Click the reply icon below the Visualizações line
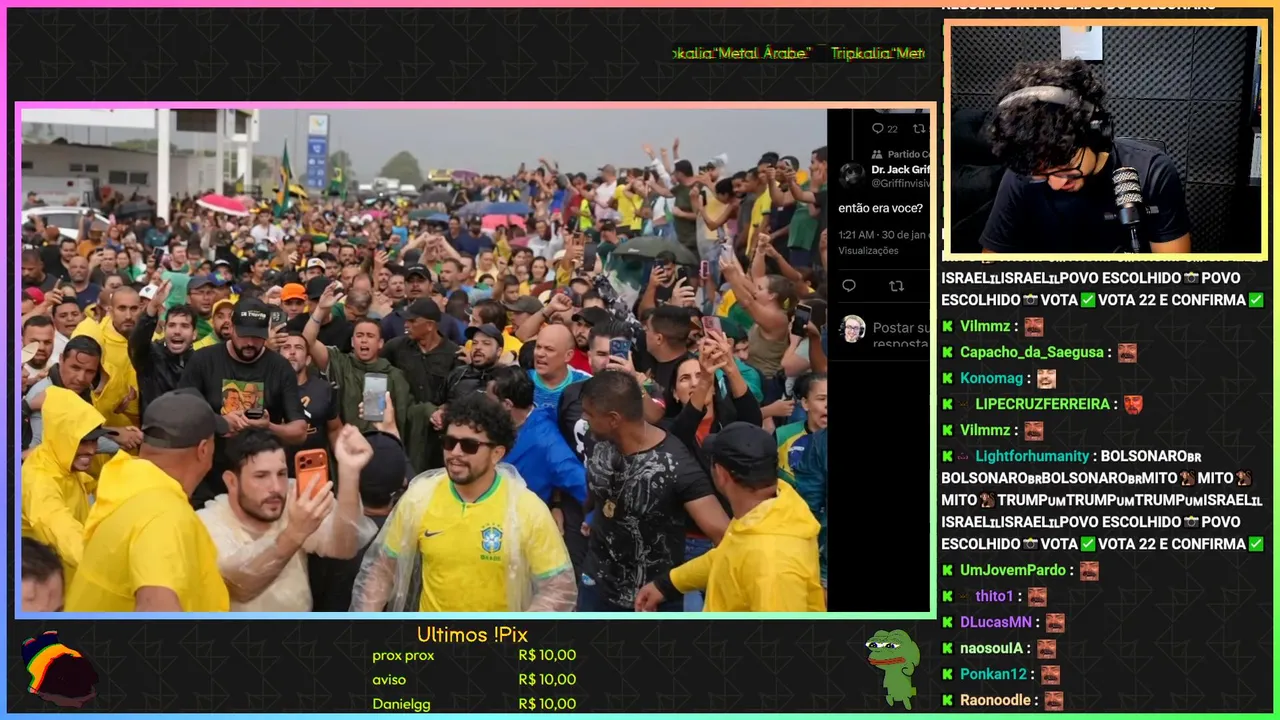The width and height of the screenshot is (1280, 720). click(x=849, y=286)
